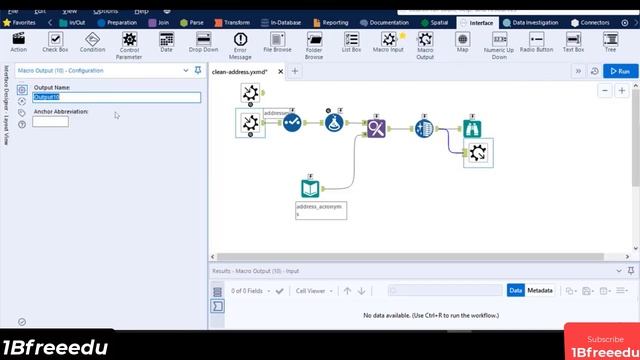Open the In/Out tool category
Screen dimensions: 640x360
(73, 22)
